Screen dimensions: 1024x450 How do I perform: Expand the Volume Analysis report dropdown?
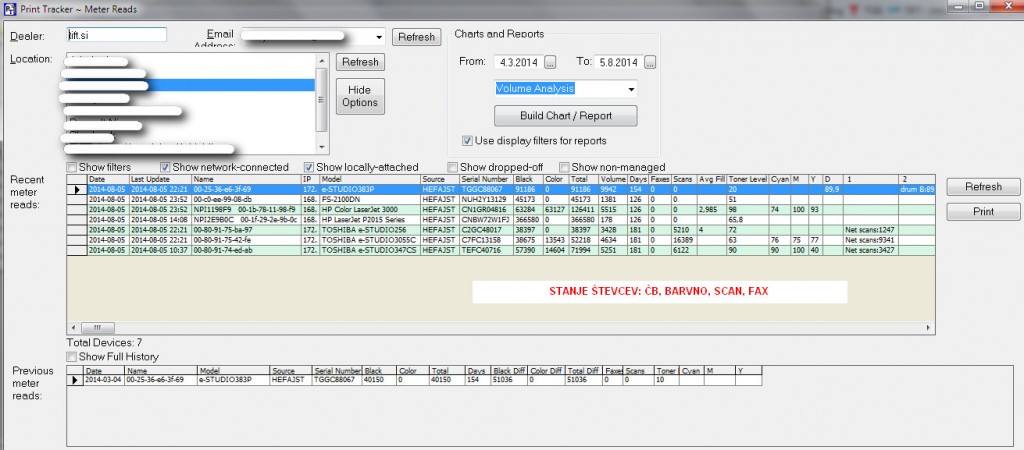click(x=631, y=89)
